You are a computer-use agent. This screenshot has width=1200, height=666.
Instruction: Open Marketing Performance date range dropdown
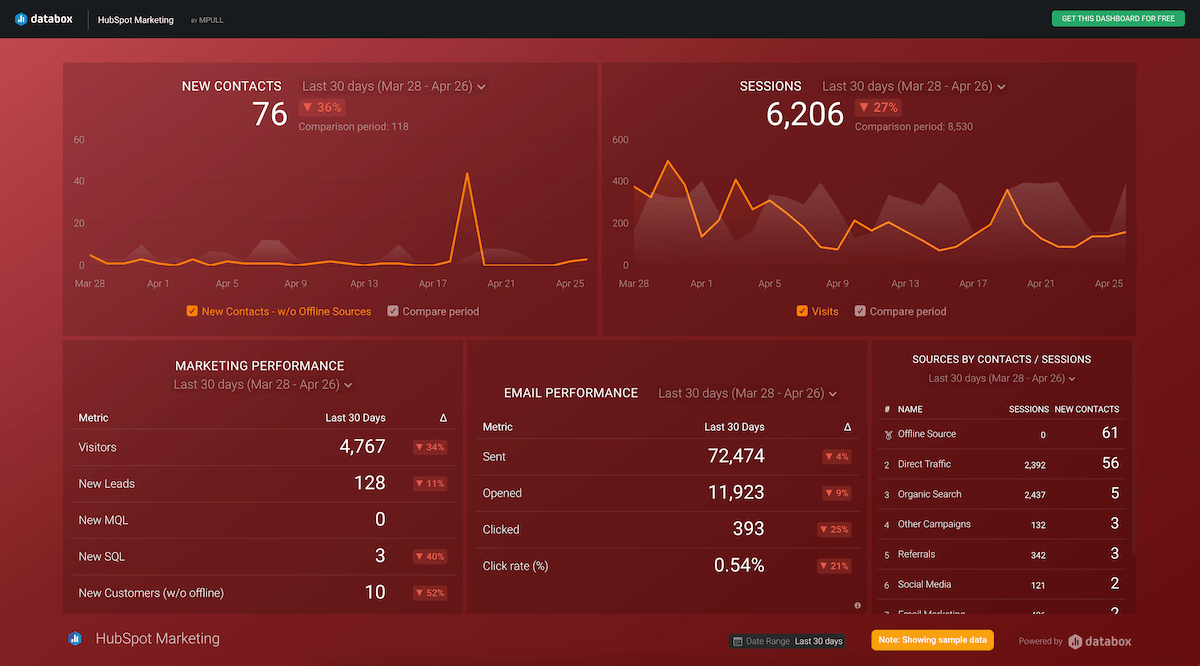[263, 384]
